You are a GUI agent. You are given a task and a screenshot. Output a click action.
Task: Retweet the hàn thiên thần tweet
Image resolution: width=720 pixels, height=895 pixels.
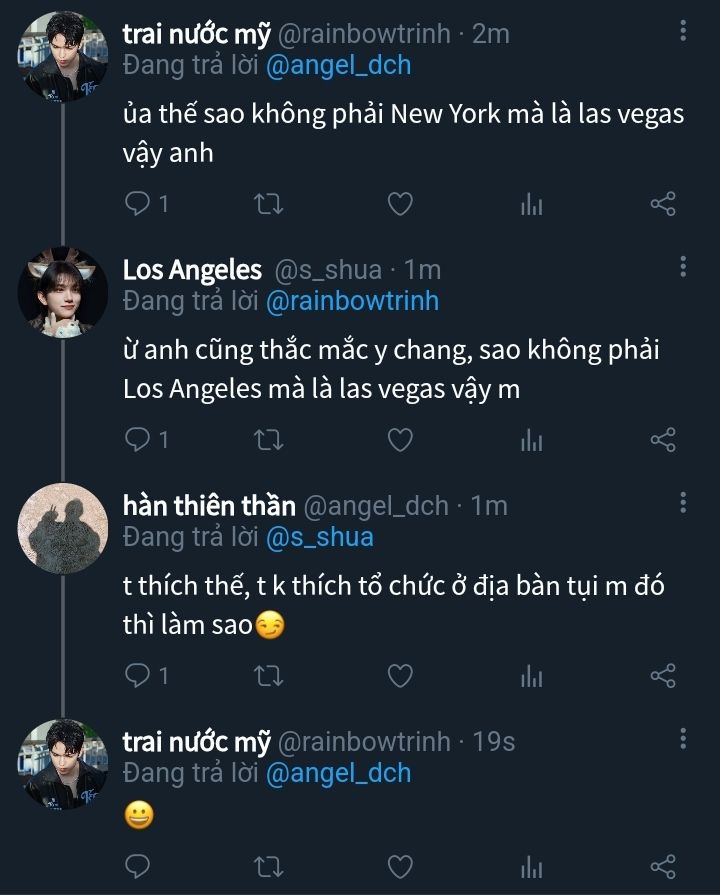pos(269,676)
